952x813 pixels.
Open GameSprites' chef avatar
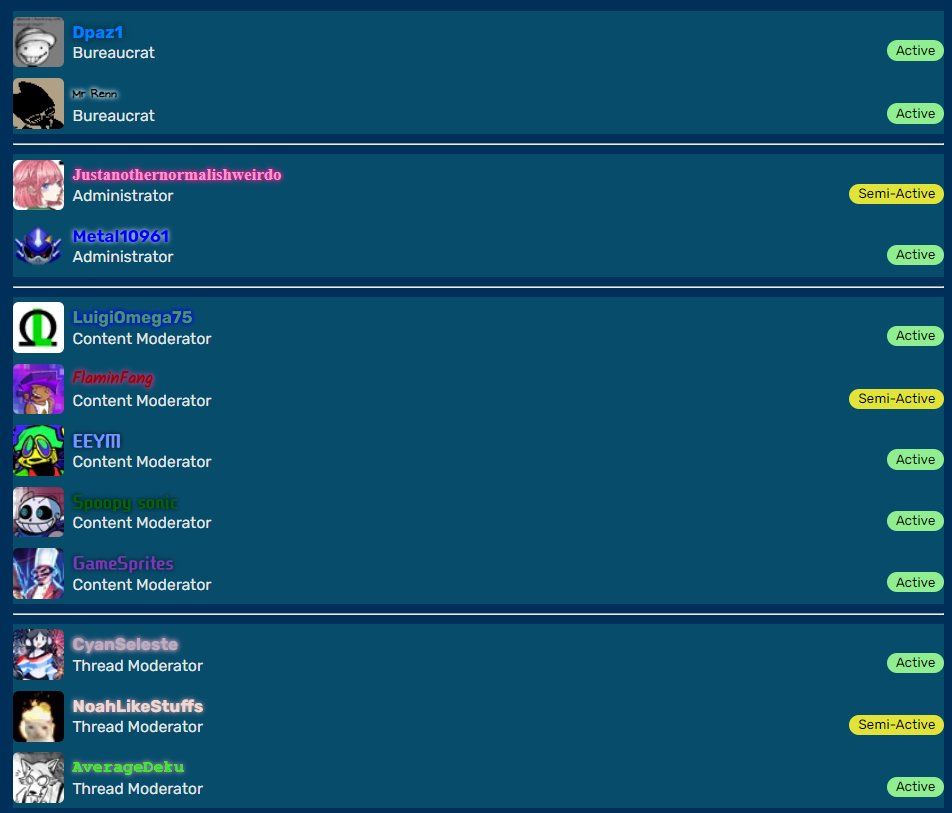point(38,574)
